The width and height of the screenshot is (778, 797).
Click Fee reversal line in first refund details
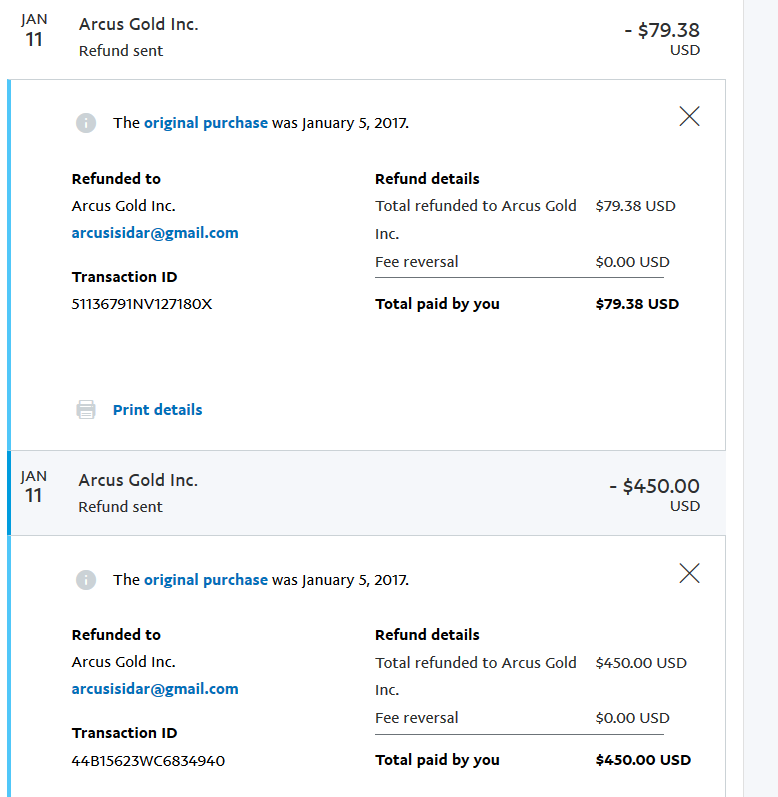tap(417, 262)
